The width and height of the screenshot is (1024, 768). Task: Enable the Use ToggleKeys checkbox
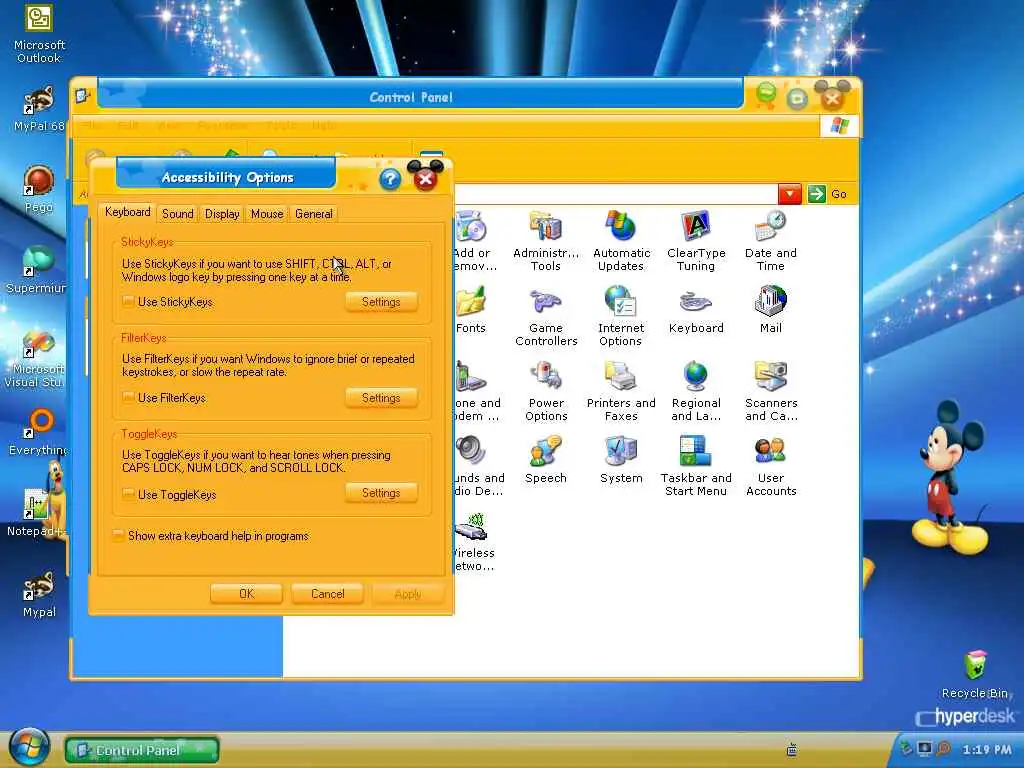click(x=129, y=494)
